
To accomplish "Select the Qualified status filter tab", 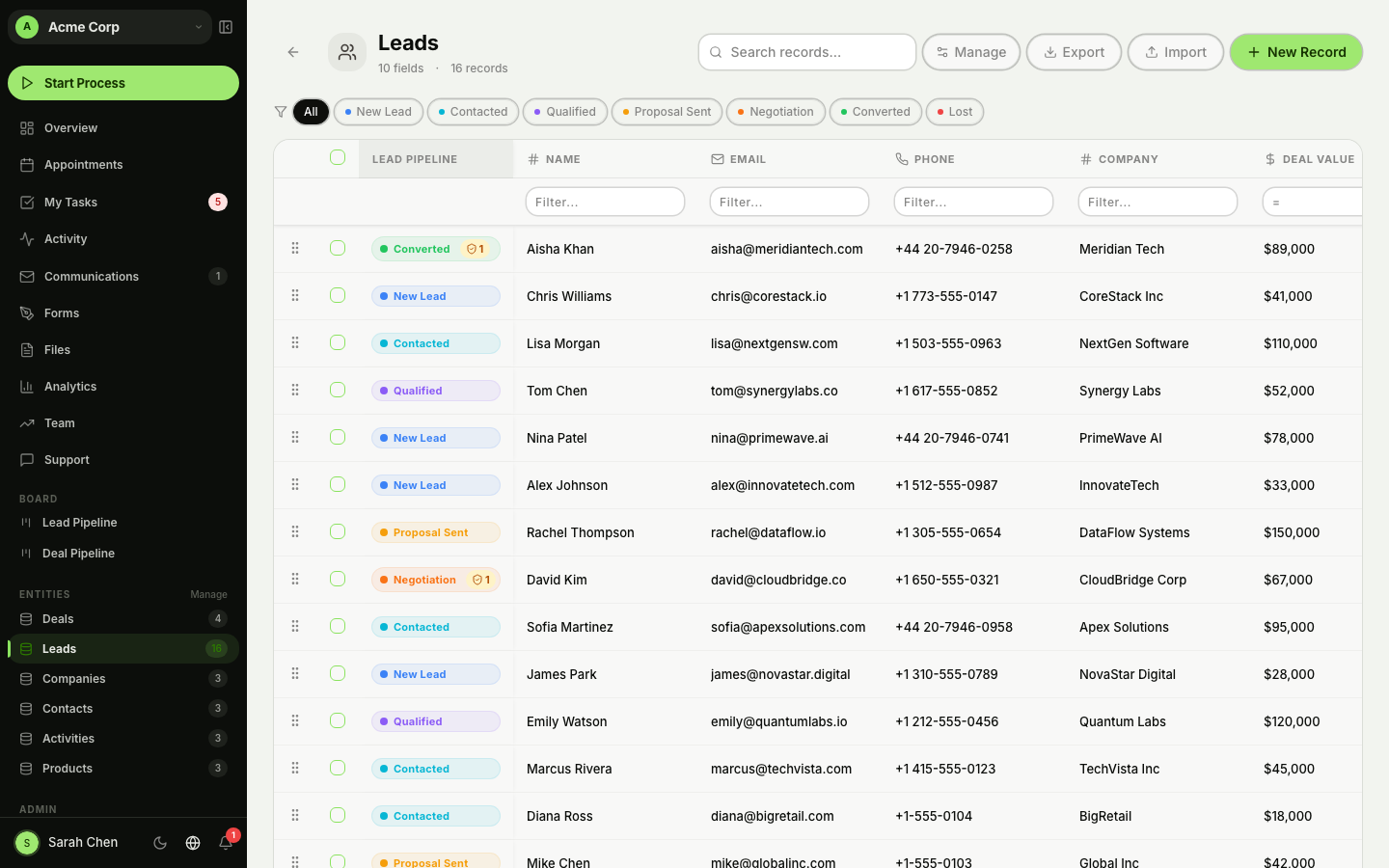I will 564,112.
